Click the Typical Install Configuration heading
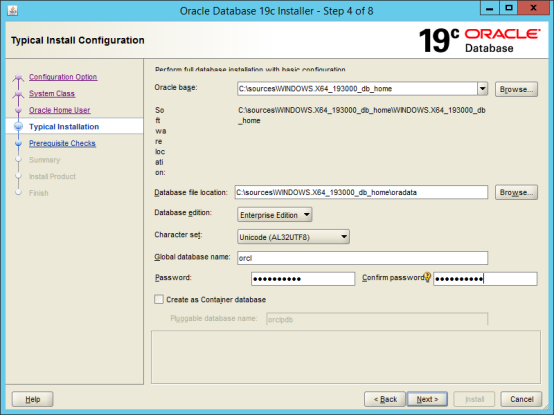 (x=78, y=40)
